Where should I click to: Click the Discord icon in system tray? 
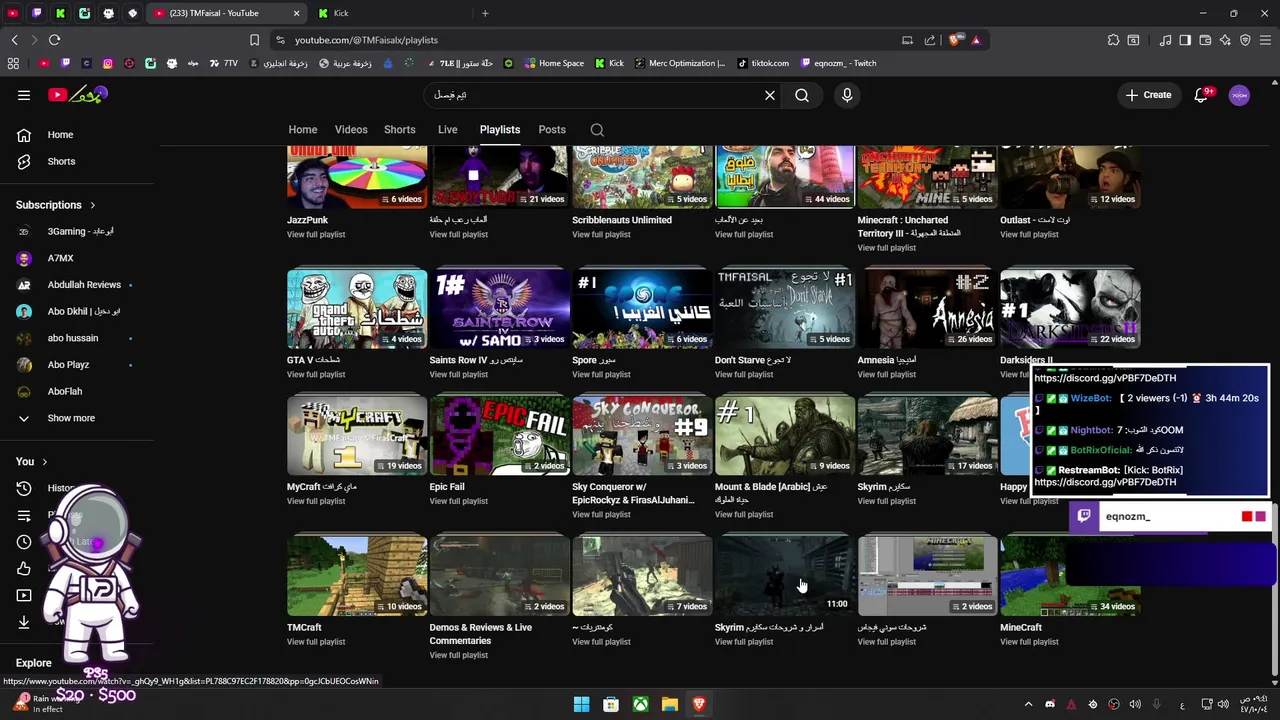pos(1049,704)
